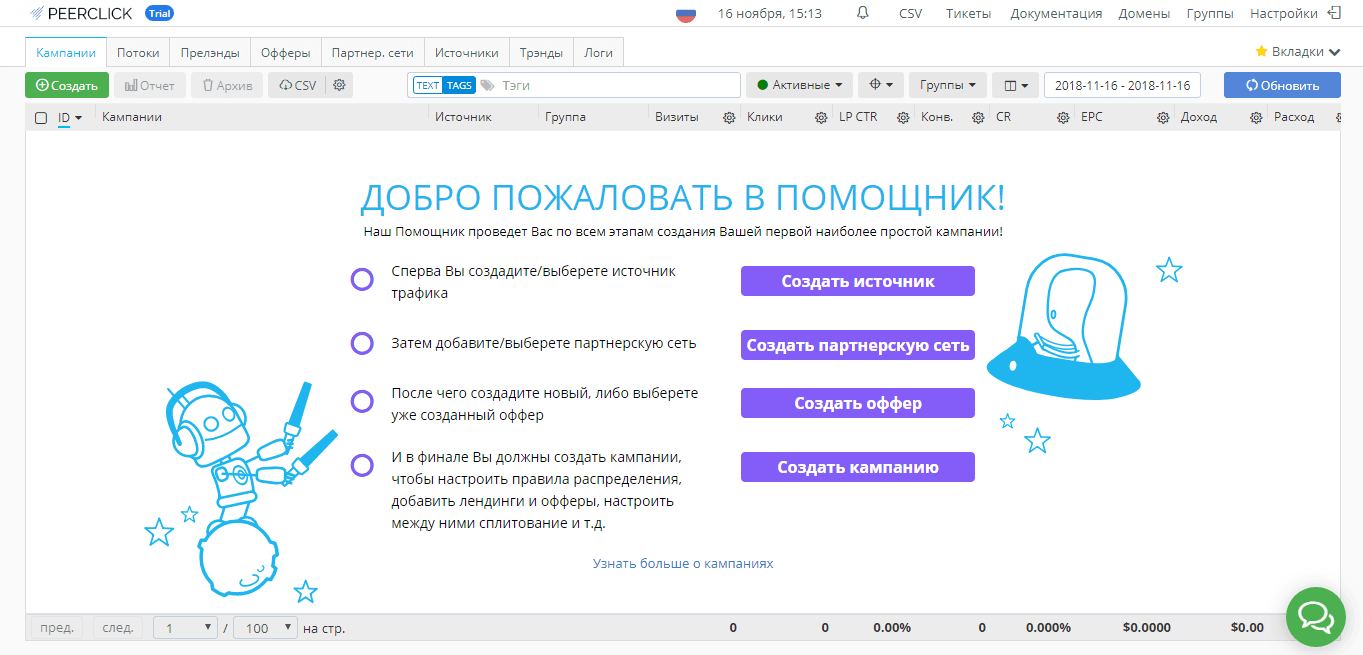1363x655 pixels.
Task: Click gear icon beside Визиты column
Action: tap(728, 118)
